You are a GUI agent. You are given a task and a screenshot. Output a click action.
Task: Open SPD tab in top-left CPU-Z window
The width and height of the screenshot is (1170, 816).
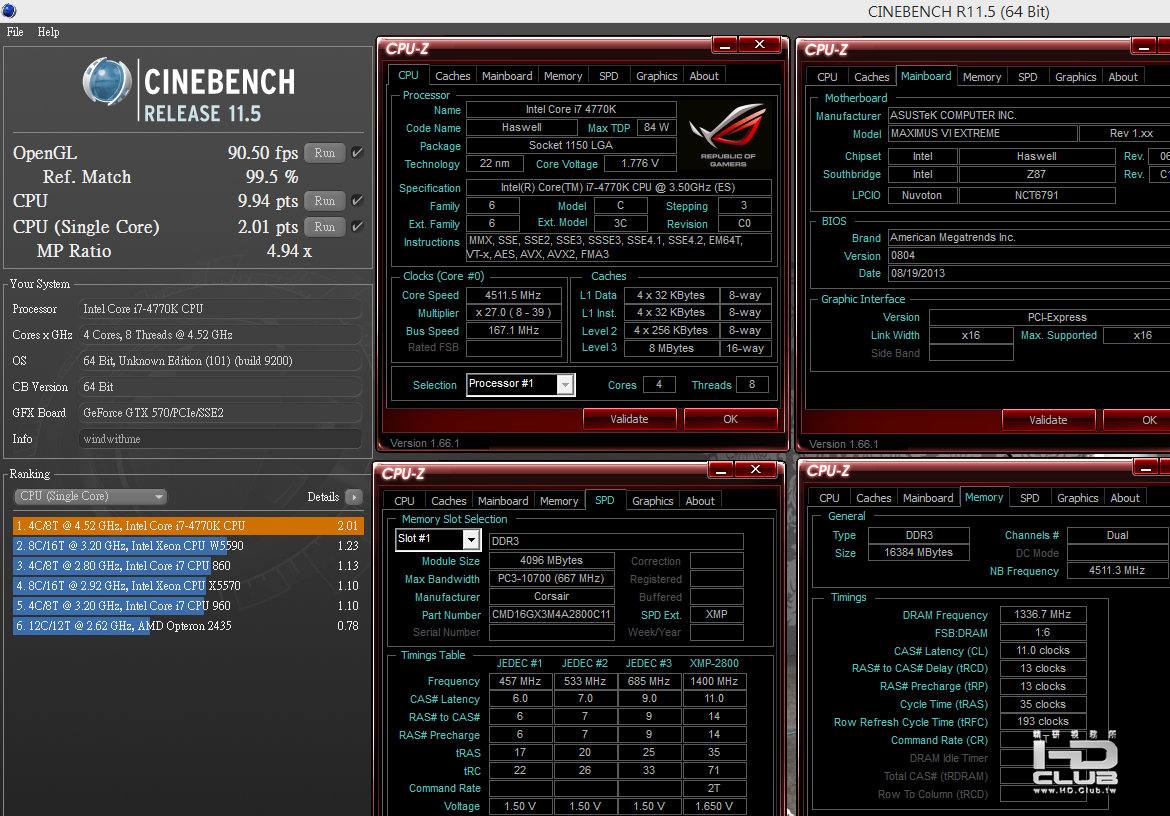point(608,76)
